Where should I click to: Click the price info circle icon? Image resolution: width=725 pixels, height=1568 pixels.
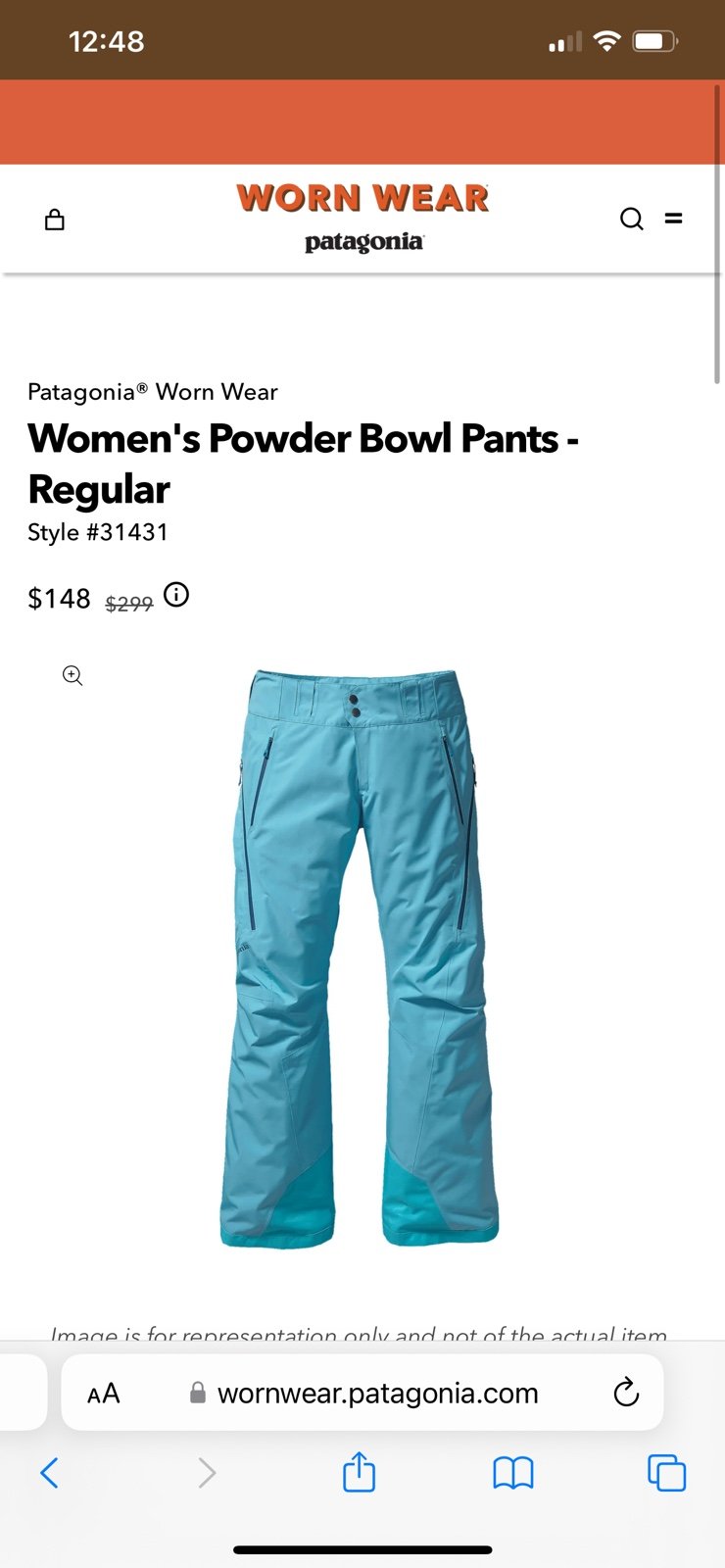[176, 595]
